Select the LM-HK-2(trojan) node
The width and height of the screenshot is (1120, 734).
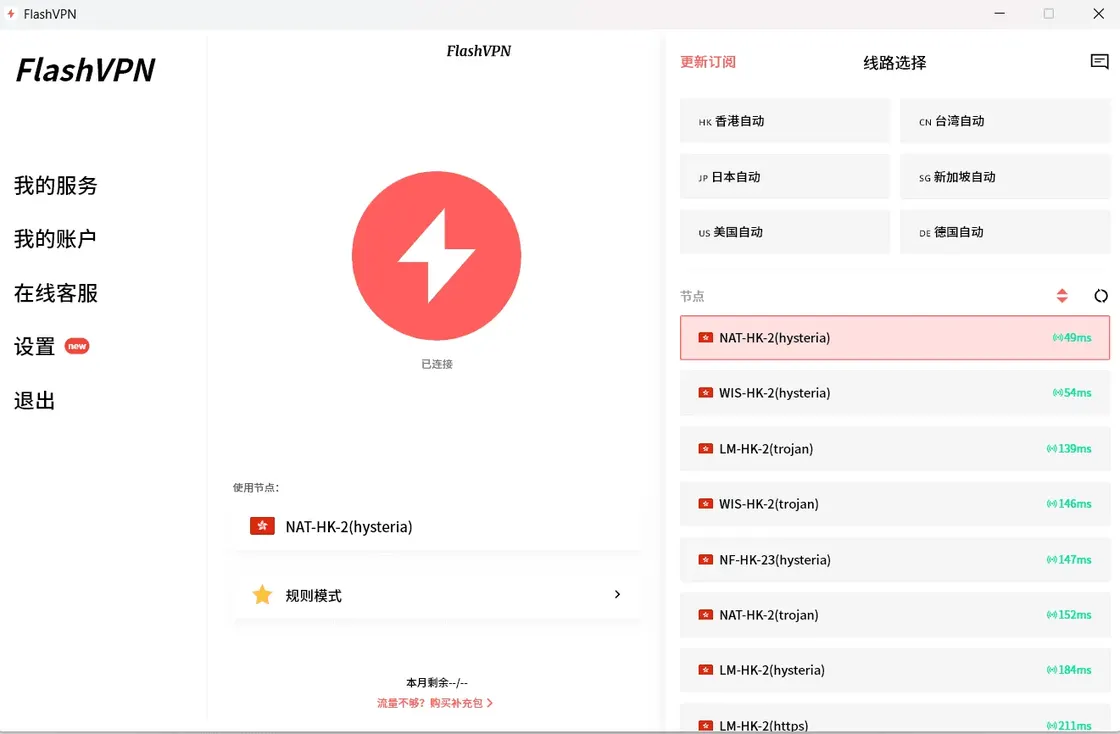click(x=895, y=448)
